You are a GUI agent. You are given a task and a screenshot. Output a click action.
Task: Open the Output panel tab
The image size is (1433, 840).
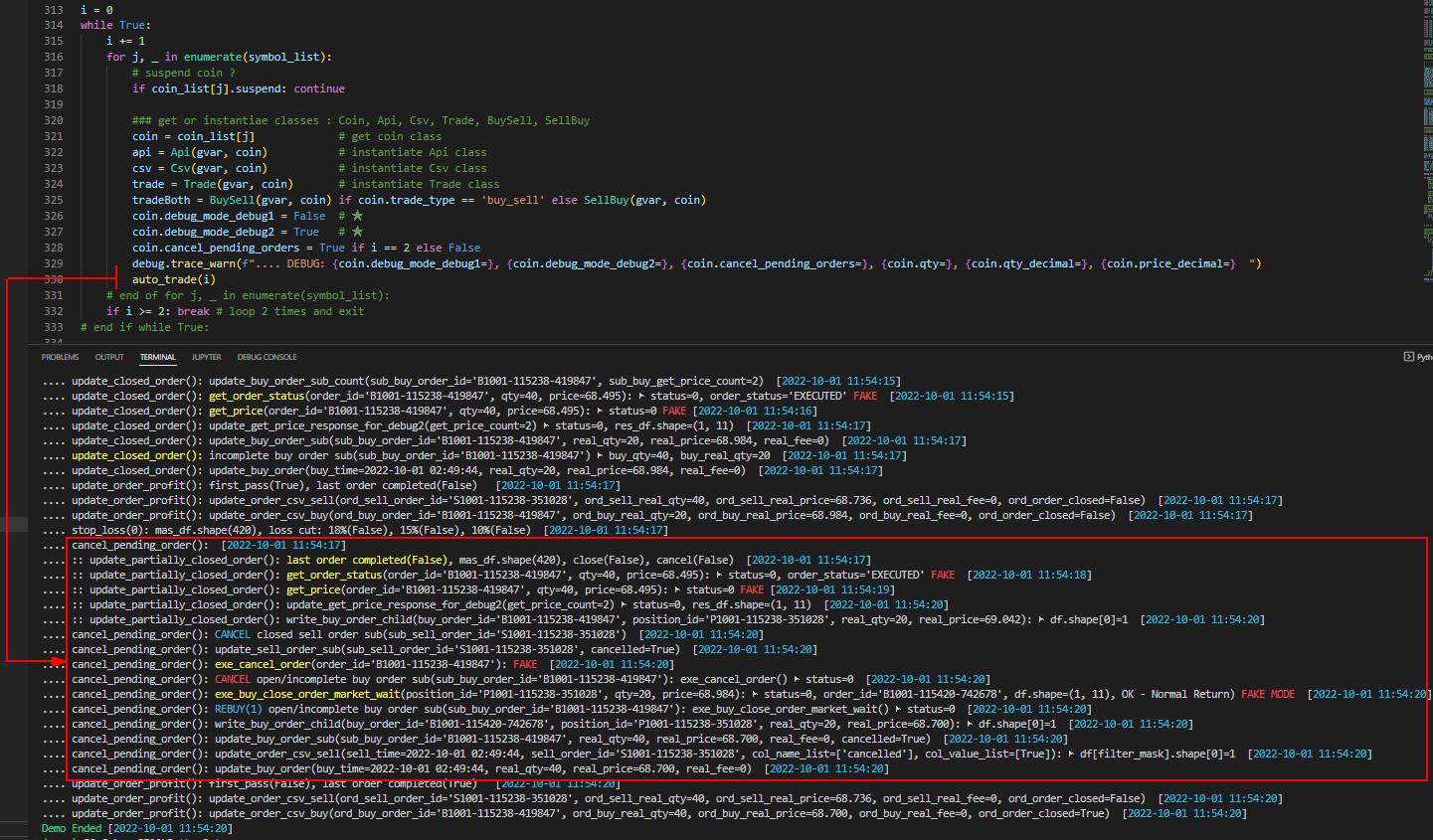109,357
